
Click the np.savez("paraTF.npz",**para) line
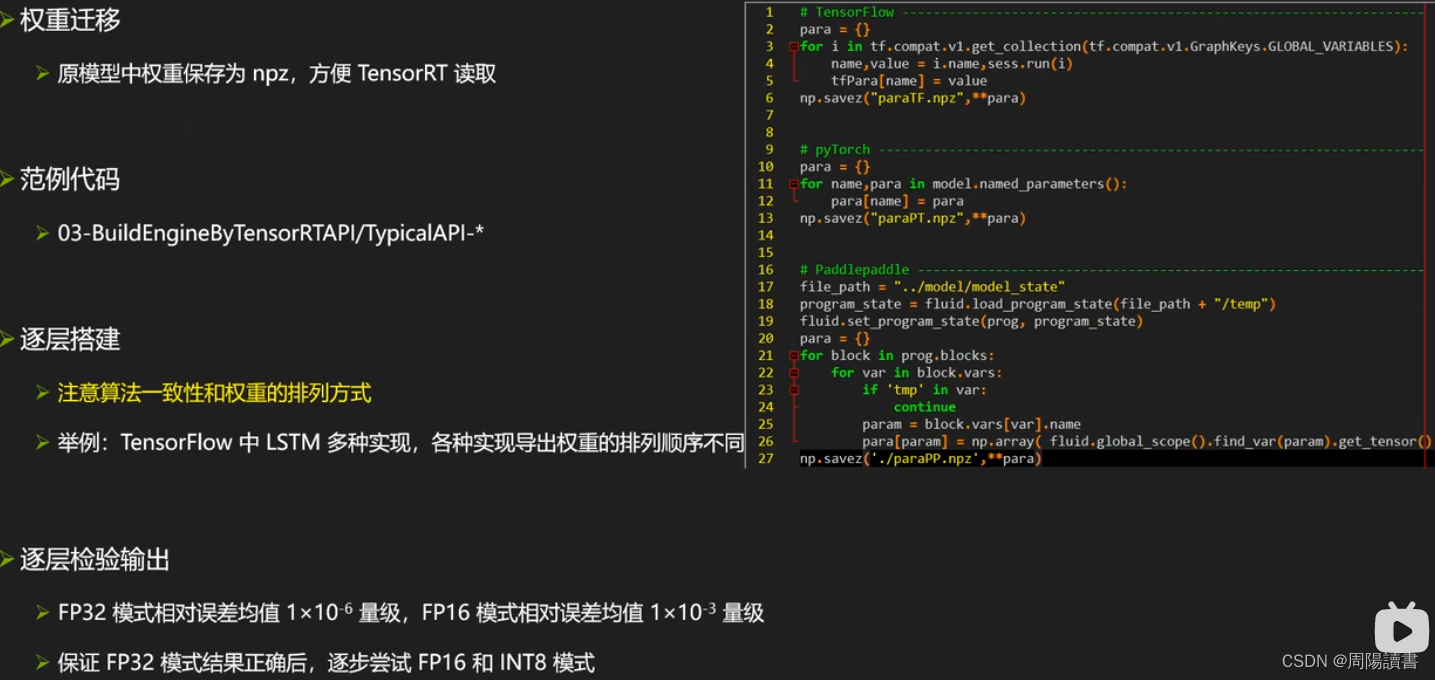click(913, 98)
